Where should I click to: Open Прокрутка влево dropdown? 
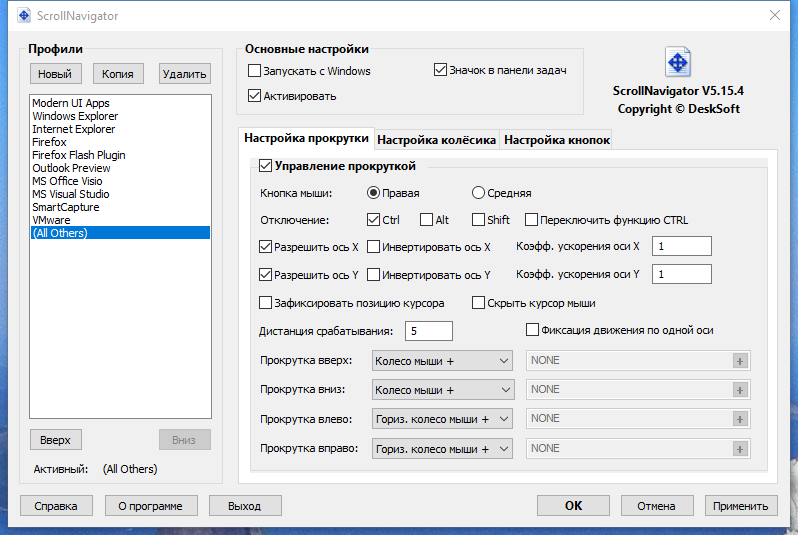442,419
